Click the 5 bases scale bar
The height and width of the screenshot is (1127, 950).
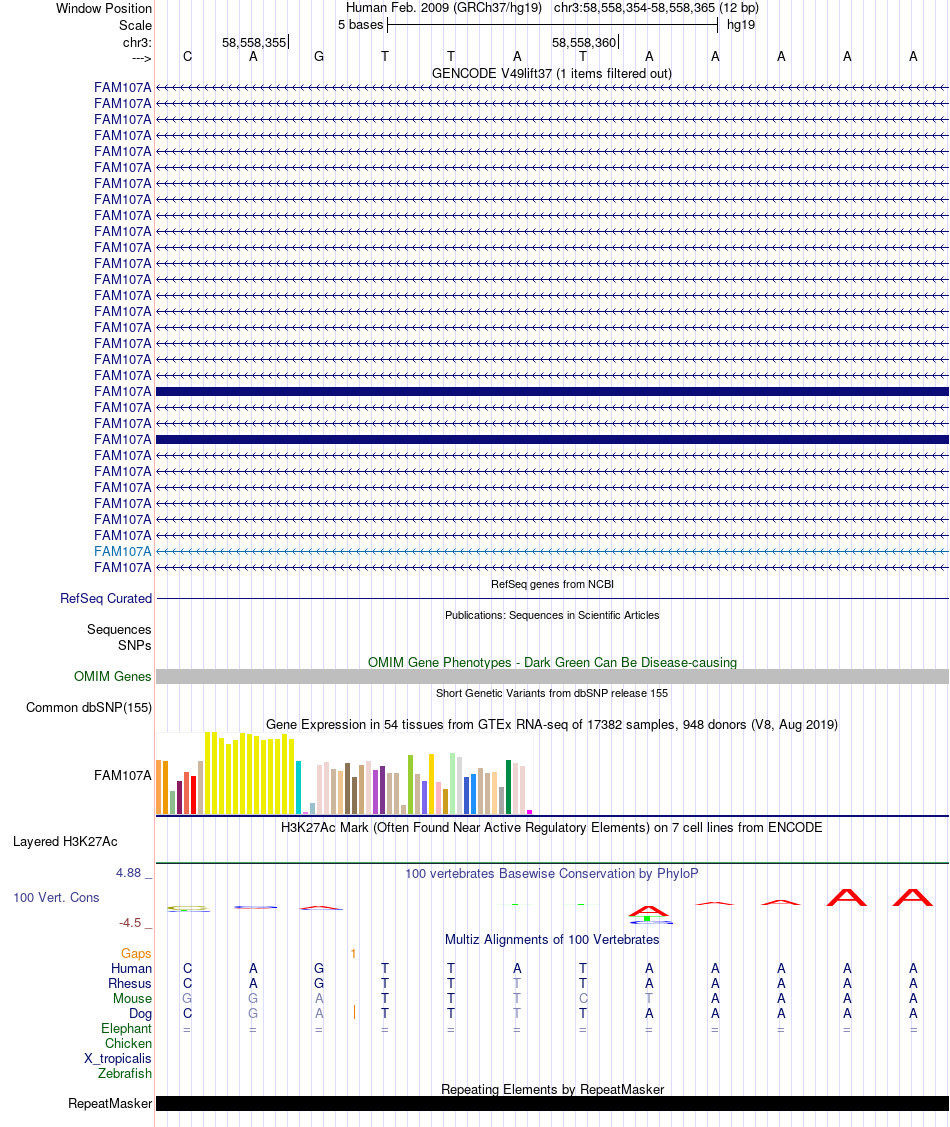552,25
